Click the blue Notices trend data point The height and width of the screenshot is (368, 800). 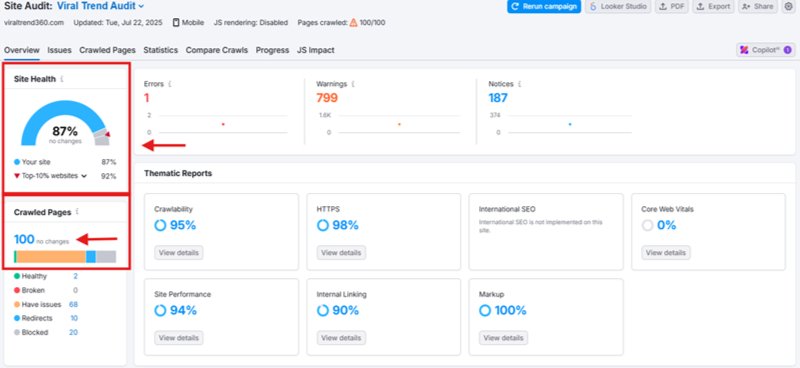570,124
